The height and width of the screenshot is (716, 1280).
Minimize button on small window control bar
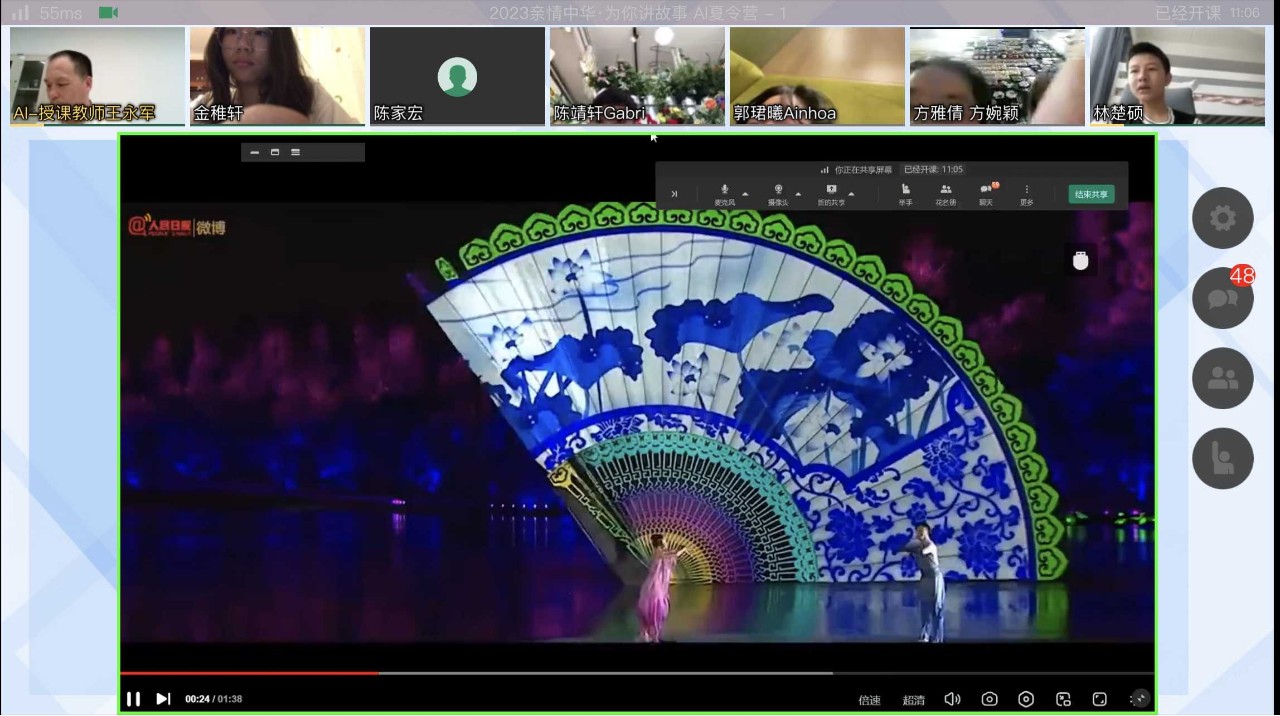point(255,152)
